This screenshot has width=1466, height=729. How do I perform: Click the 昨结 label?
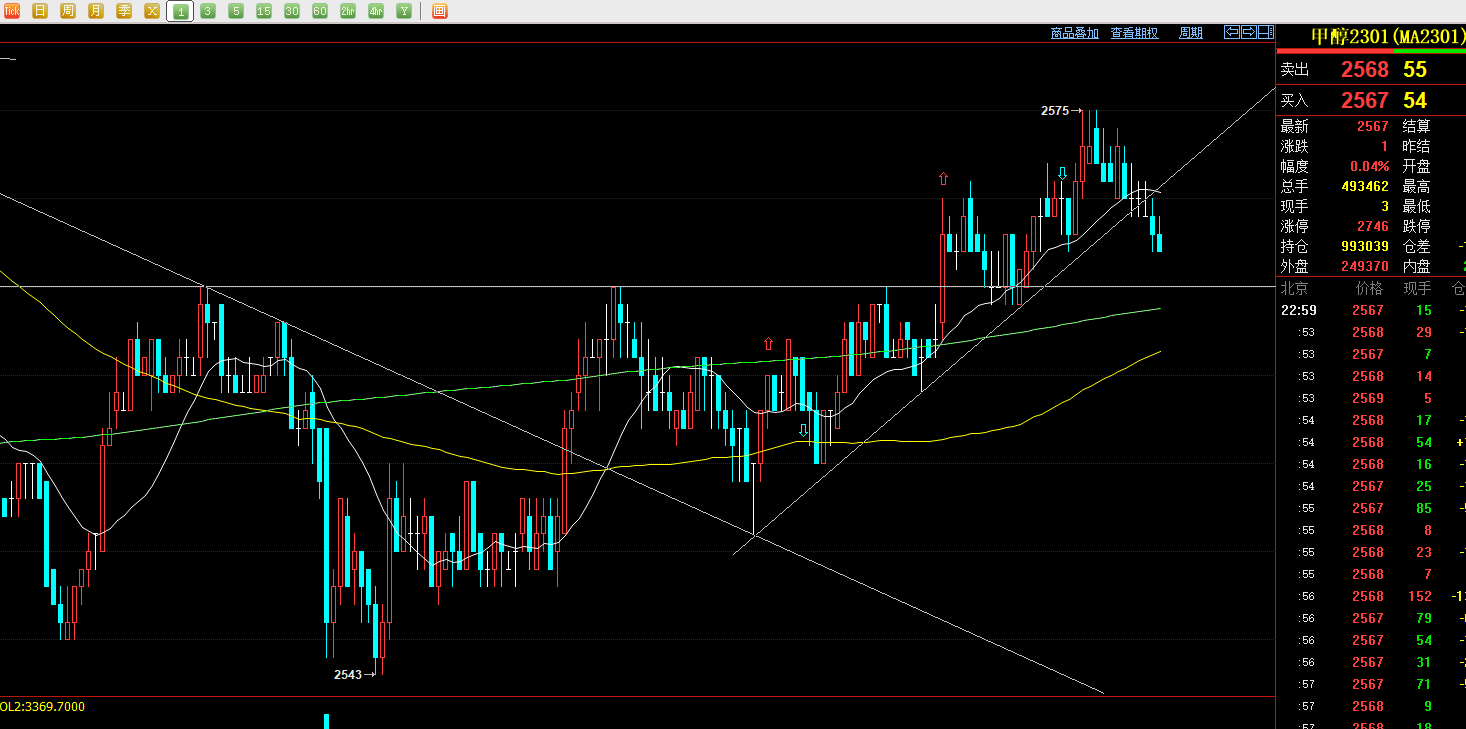pos(1416,146)
